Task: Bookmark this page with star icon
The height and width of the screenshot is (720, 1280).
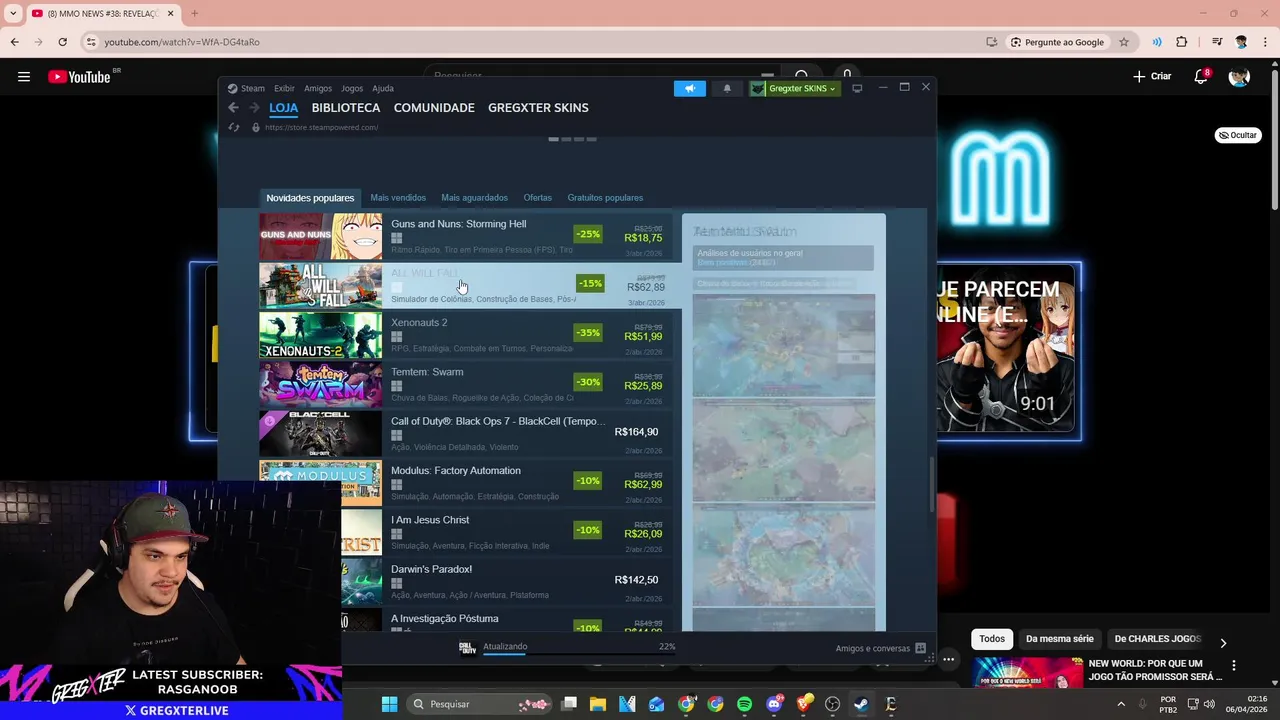Action: 1124,42
